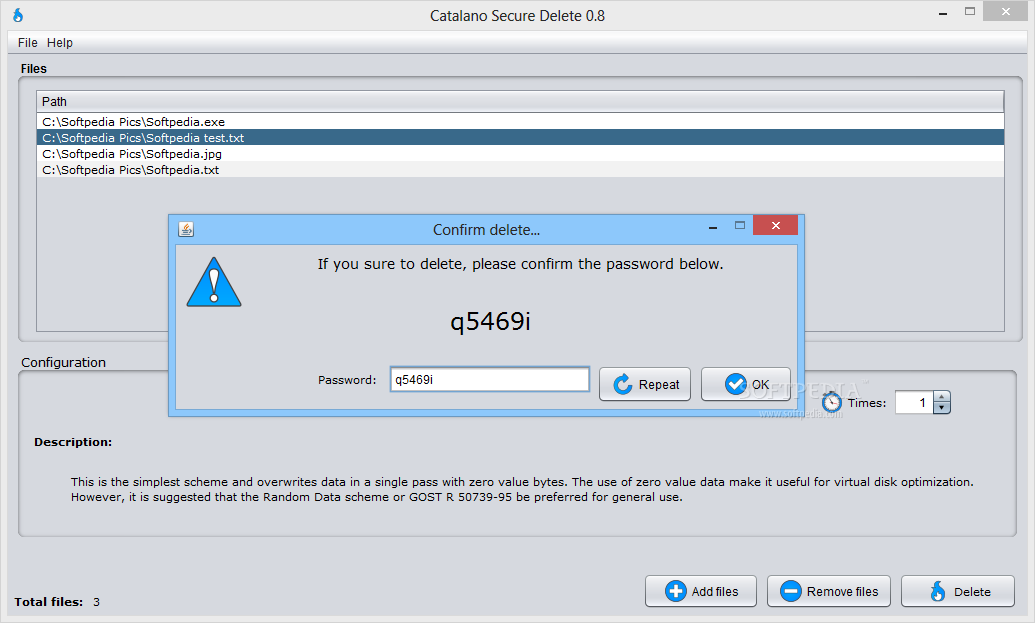Close the Confirm delete dialog
1035x623 pixels.
776,226
